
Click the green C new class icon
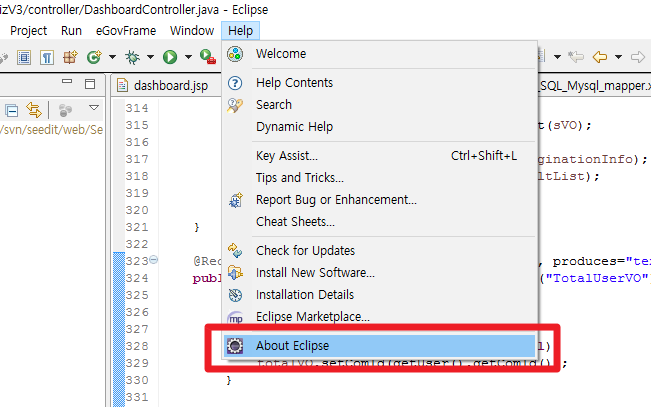(94, 57)
